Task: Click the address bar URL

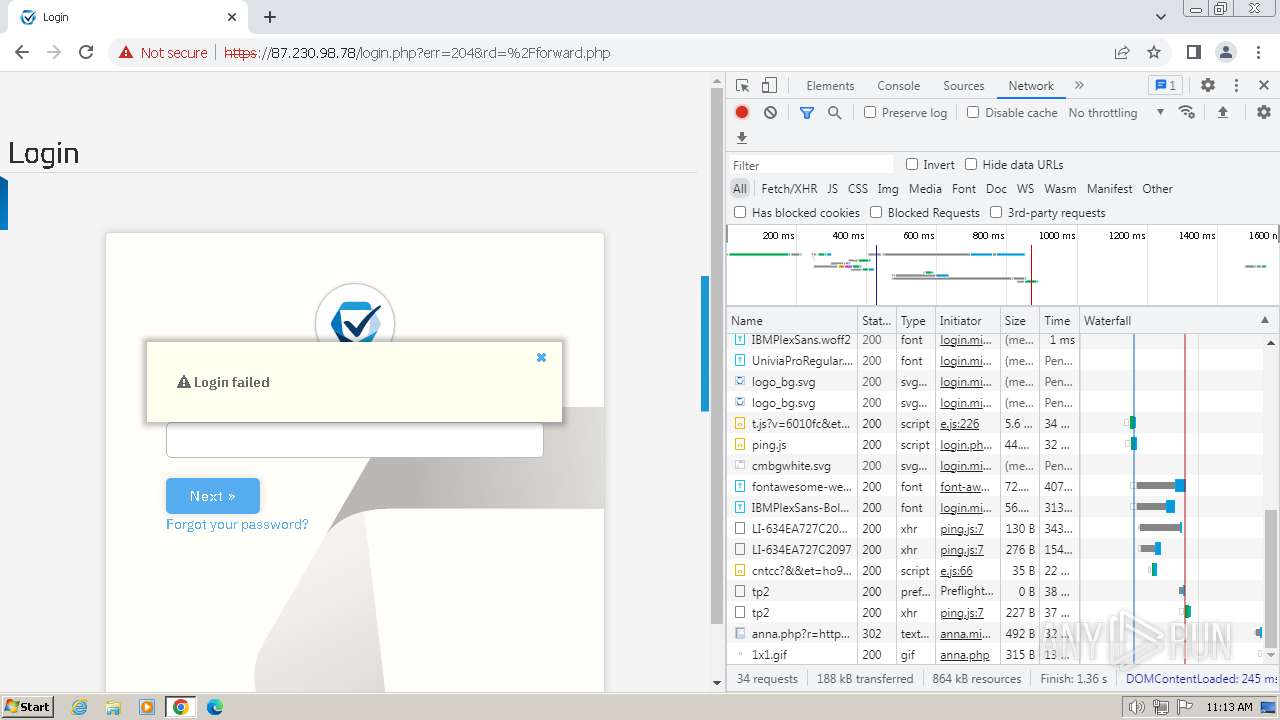Action: click(x=417, y=53)
